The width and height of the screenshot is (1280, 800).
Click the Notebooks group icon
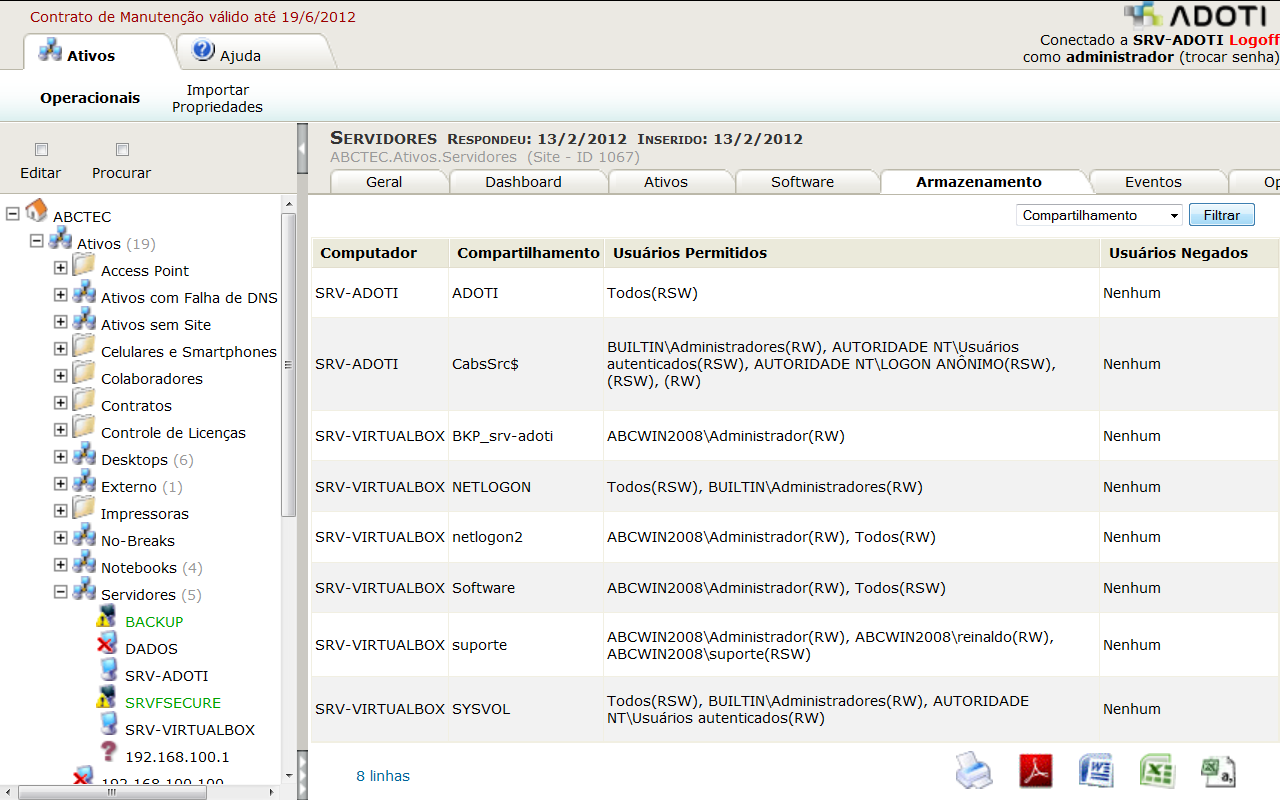tap(85, 564)
